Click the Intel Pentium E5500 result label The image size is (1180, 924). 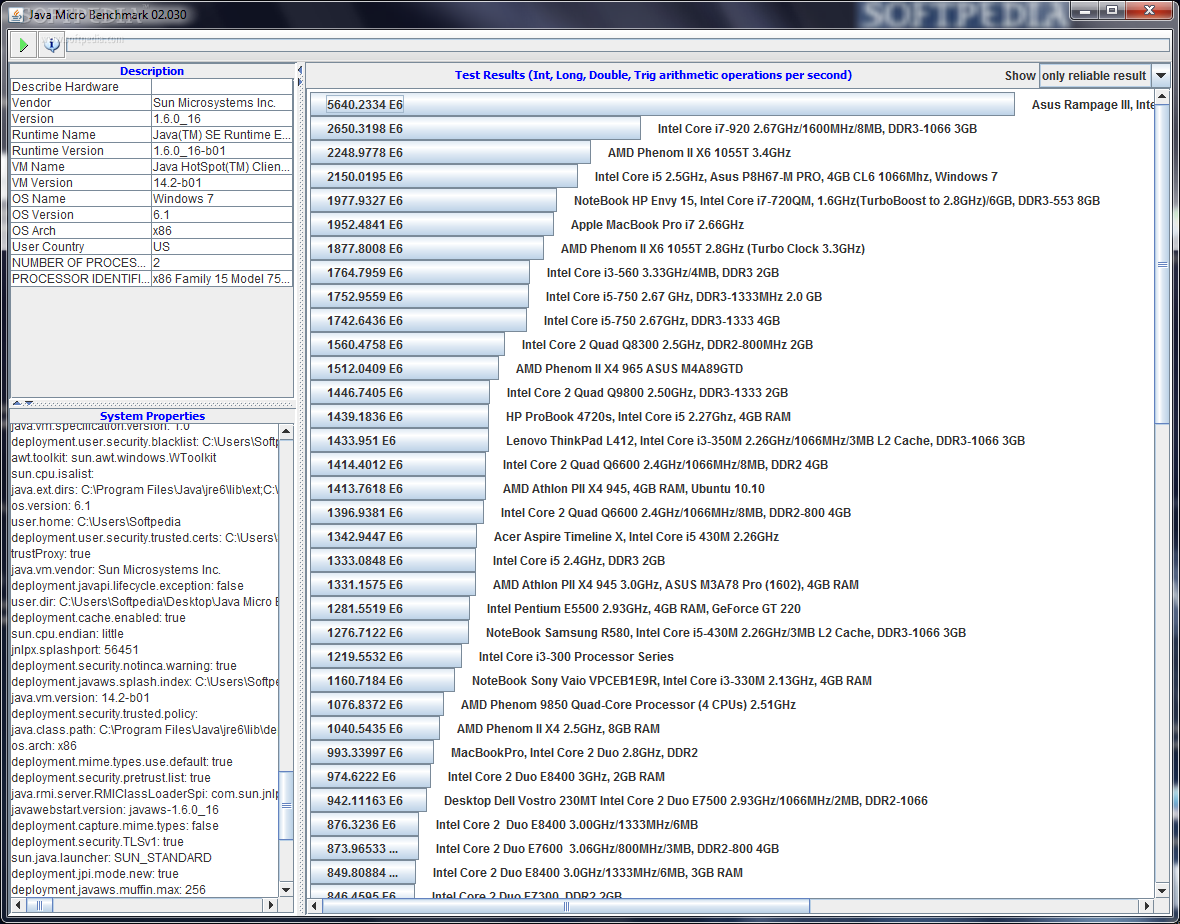coord(643,609)
